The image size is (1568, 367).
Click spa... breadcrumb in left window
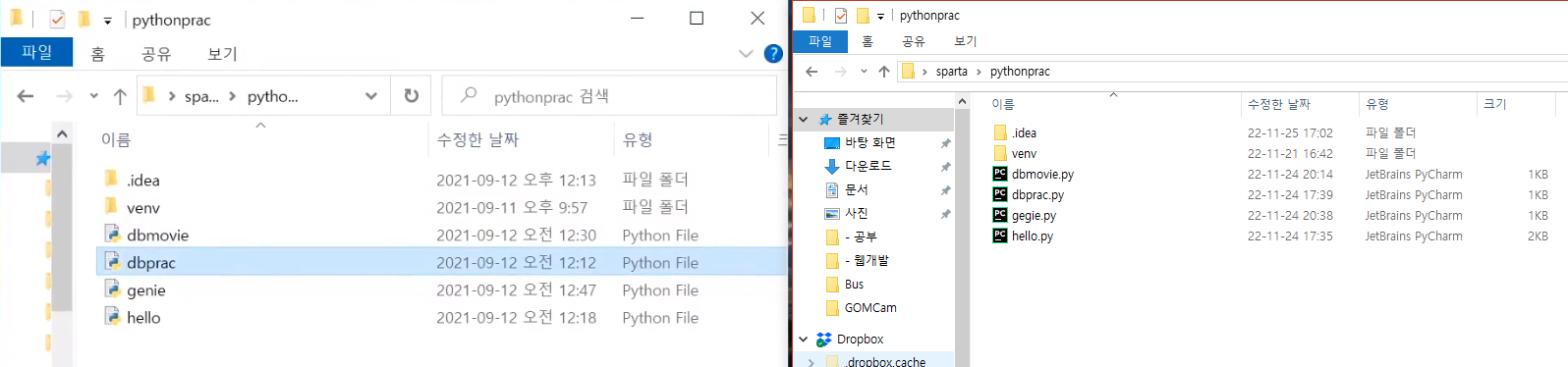click(201, 96)
